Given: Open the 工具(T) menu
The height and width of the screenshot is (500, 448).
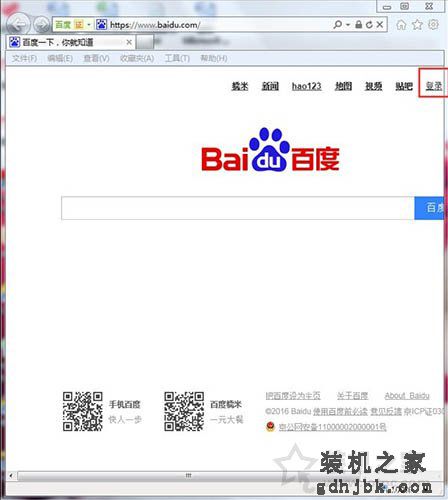Looking at the screenshot, I should 177,58.
